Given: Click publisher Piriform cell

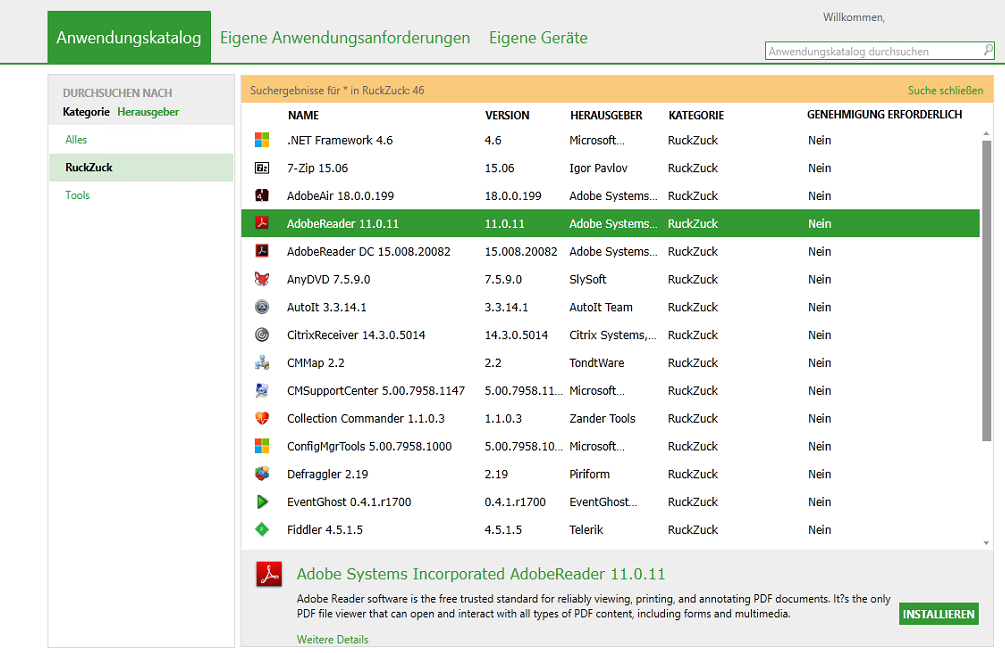Looking at the screenshot, I should pos(589,474).
